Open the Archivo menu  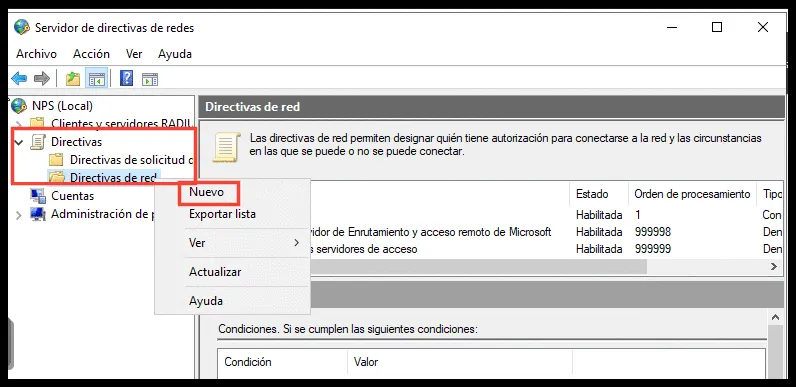pyautogui.click(x=37, y=54)
